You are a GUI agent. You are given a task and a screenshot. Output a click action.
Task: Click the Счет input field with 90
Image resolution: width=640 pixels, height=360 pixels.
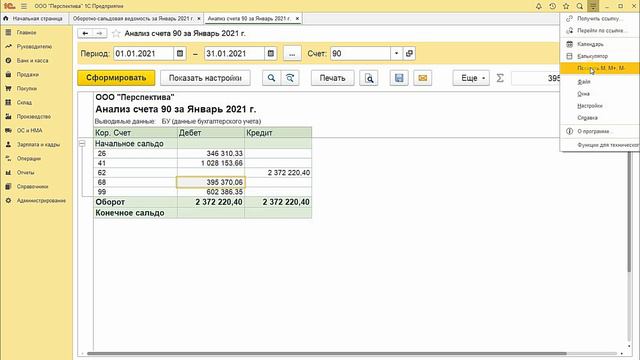click(x=361, y=53)
